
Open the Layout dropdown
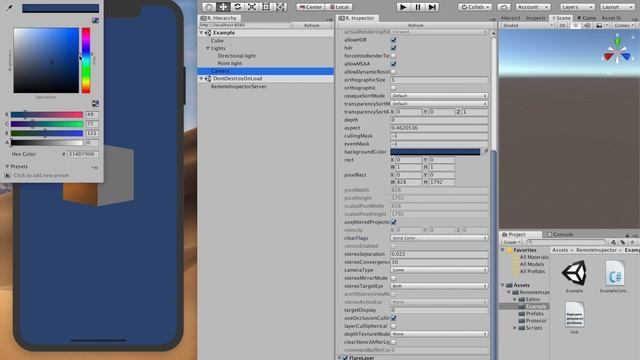pyautogui.click(x=616, y=7)
